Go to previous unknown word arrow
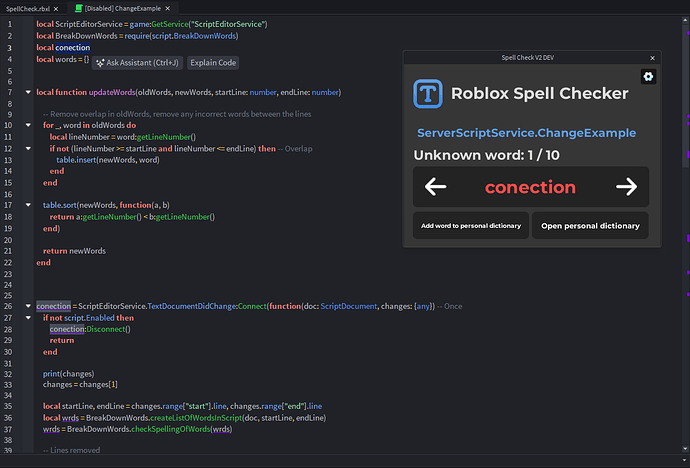The width and height of the screenshot is (690, 468). tap(435, 187)
